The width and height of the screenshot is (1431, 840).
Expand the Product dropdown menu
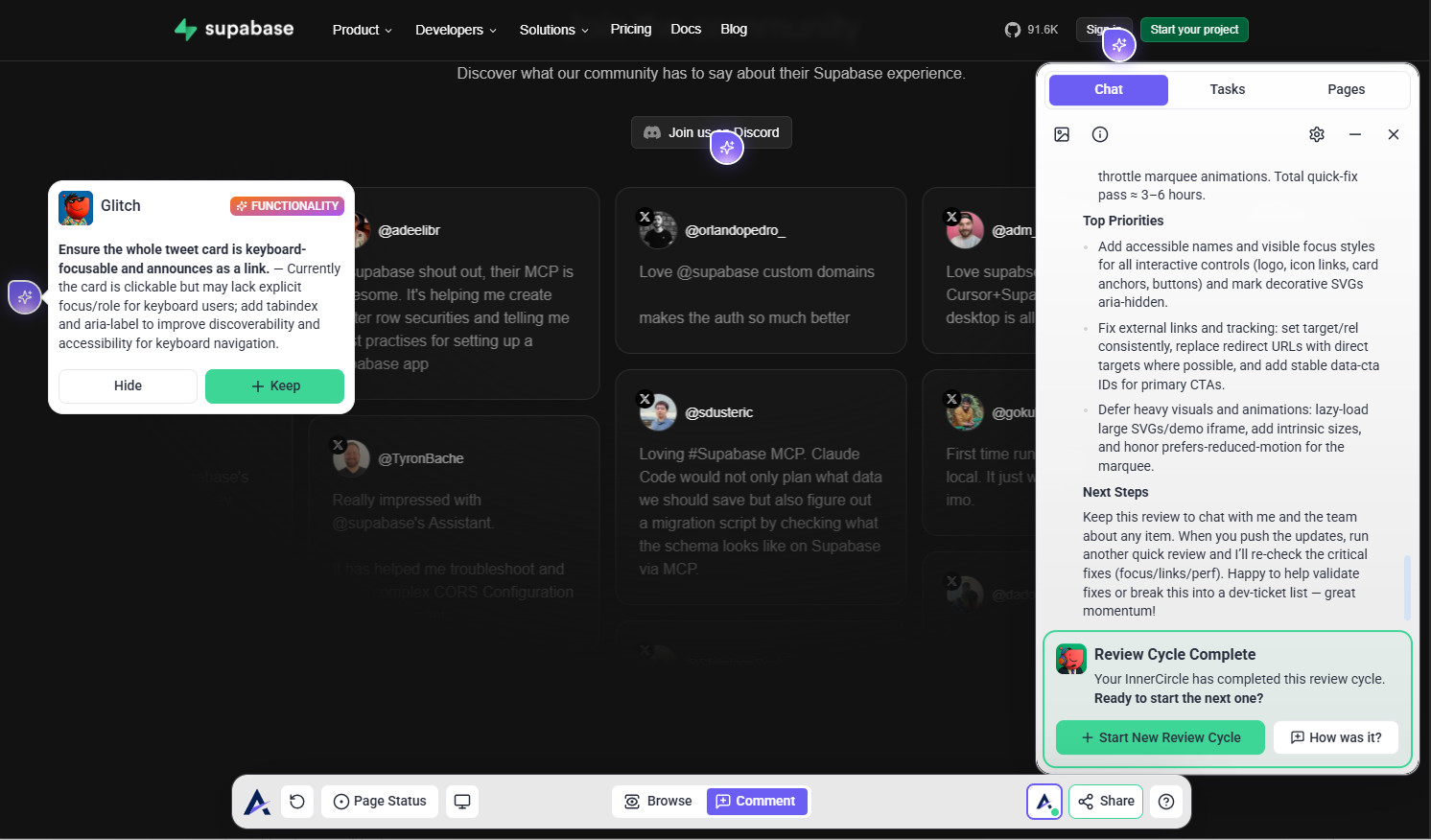(362, 30)
